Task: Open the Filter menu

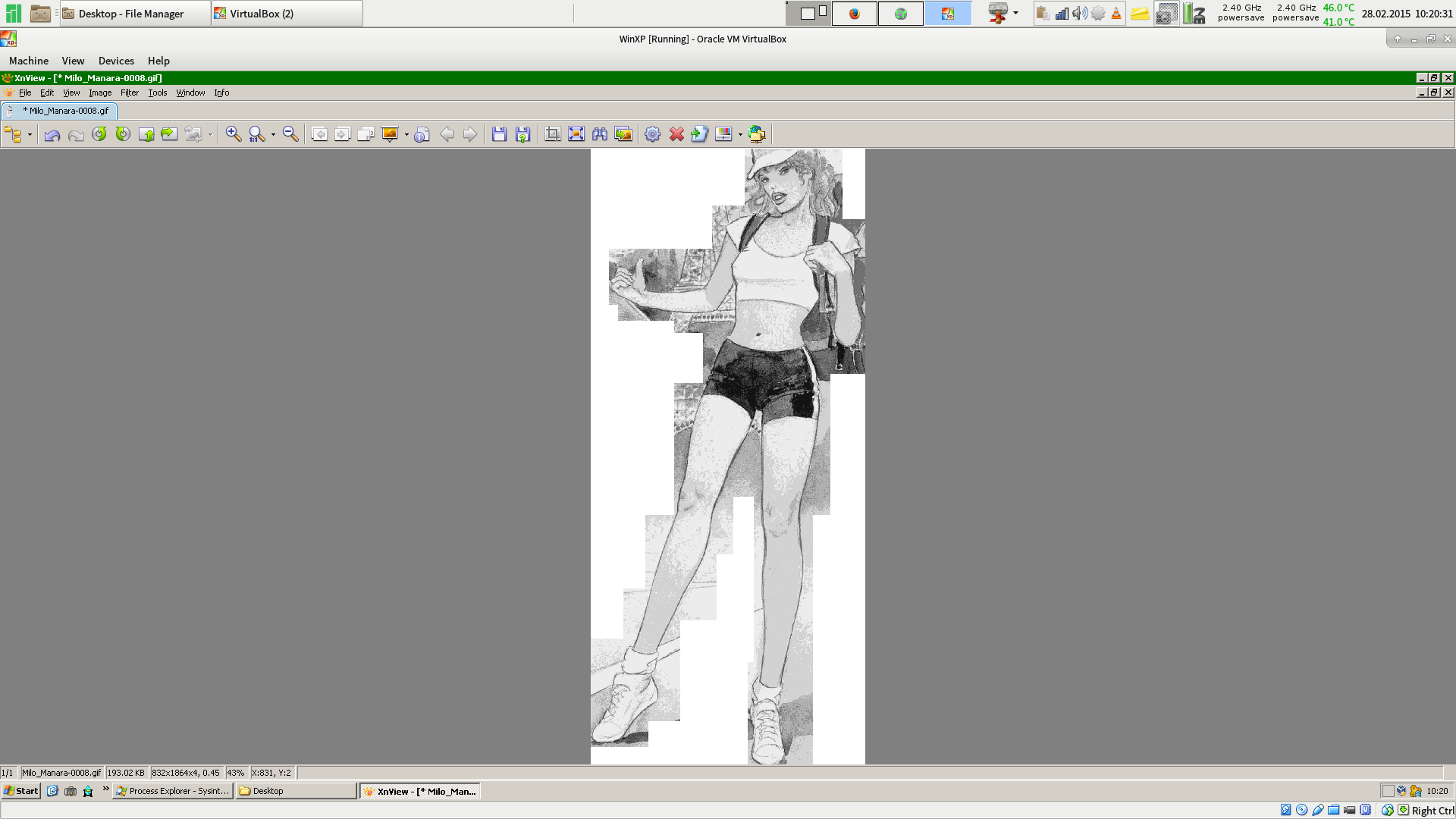Action: 130,93
